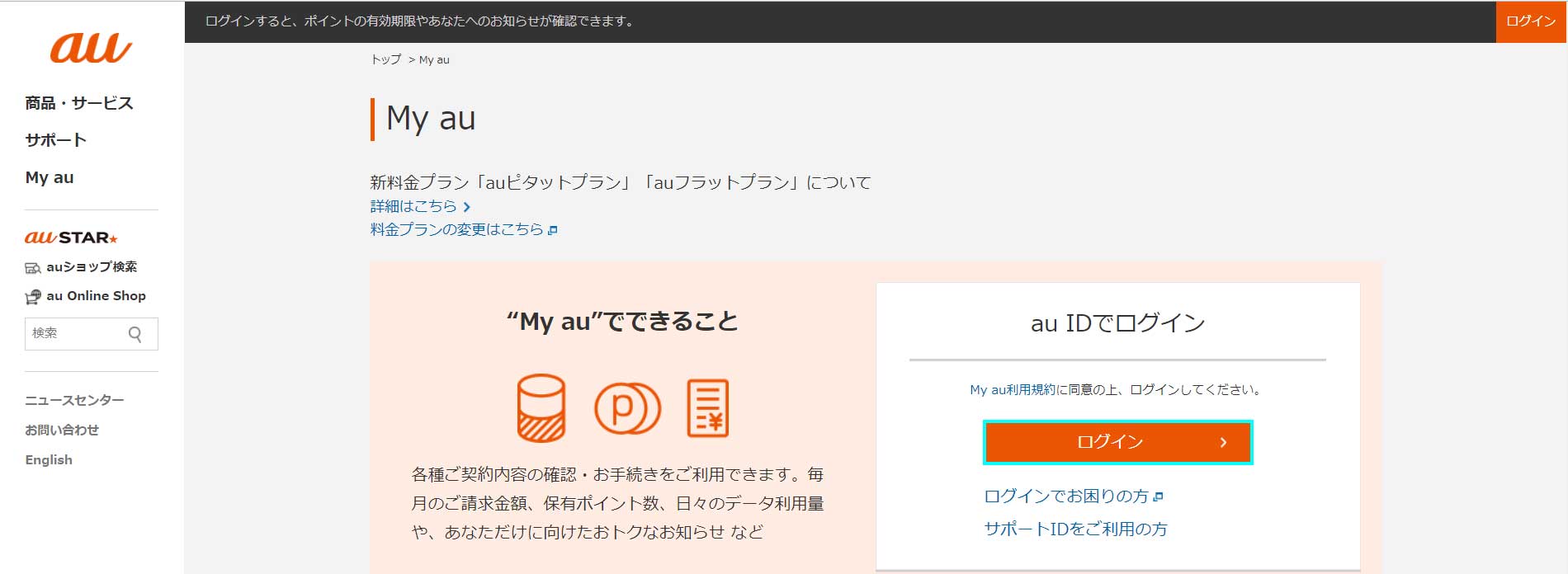Click the points coin icon
Image resolution: width=1568 pixels, height=574 pixels.
point(626,407)
